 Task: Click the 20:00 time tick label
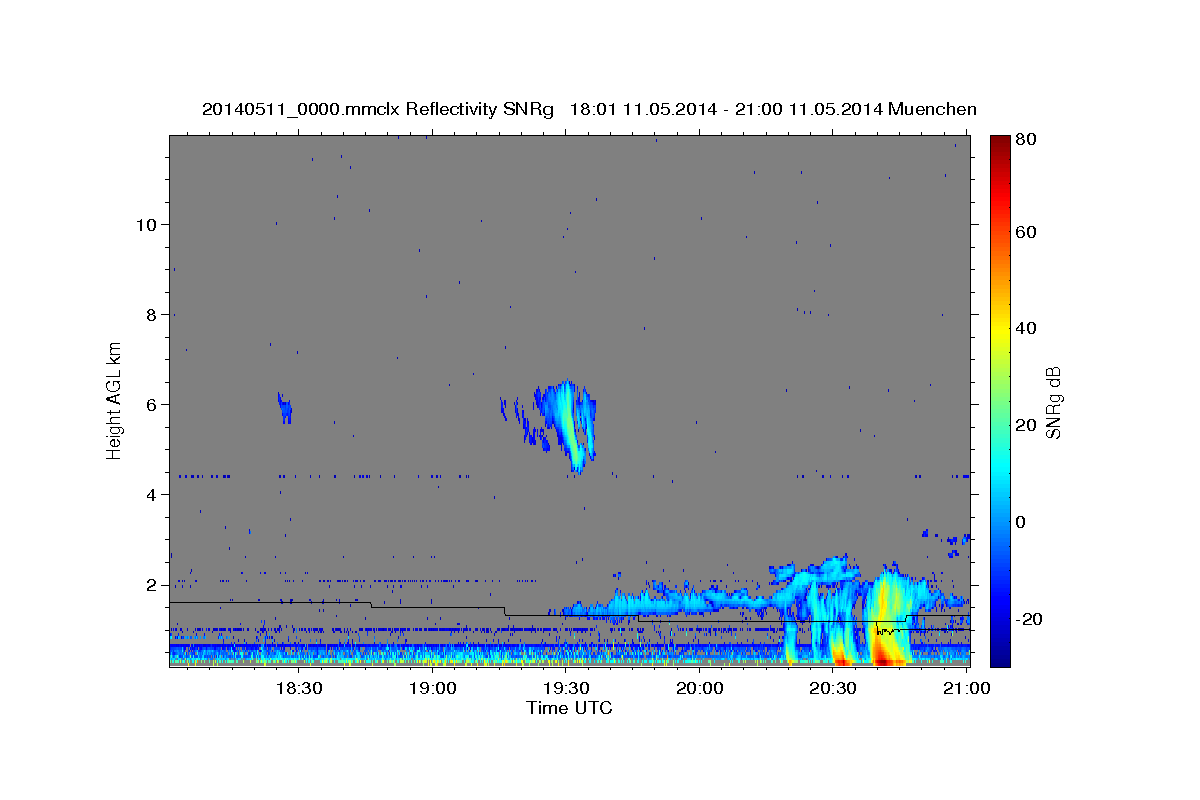[x=699, y=688]
